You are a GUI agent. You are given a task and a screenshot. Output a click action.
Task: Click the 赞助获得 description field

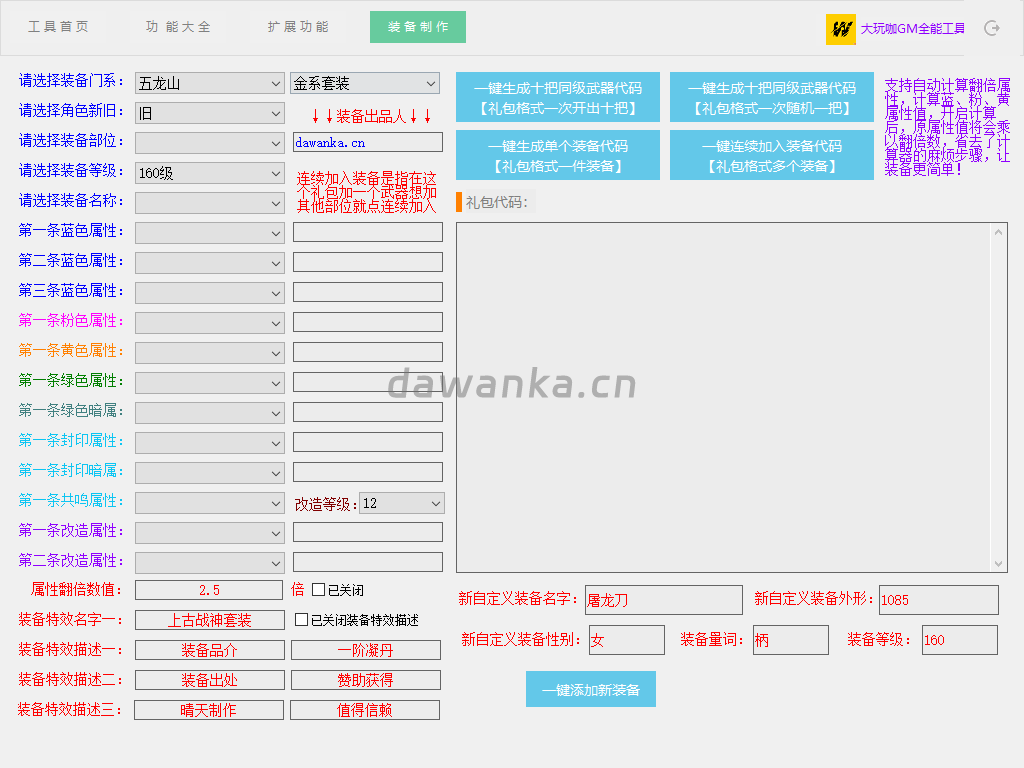tap(366, 680)
